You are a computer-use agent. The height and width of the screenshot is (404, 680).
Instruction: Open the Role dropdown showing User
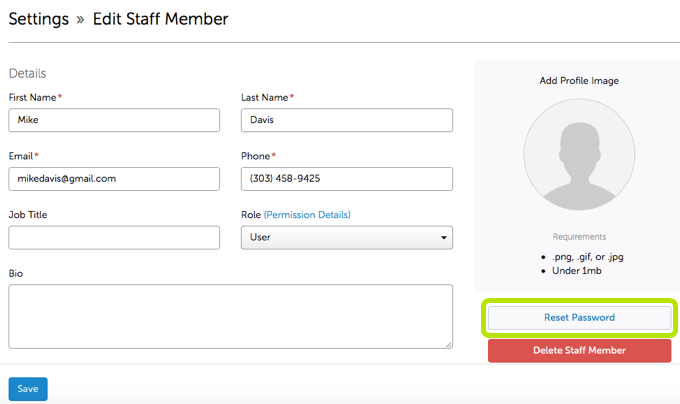[x=346, y=238]
